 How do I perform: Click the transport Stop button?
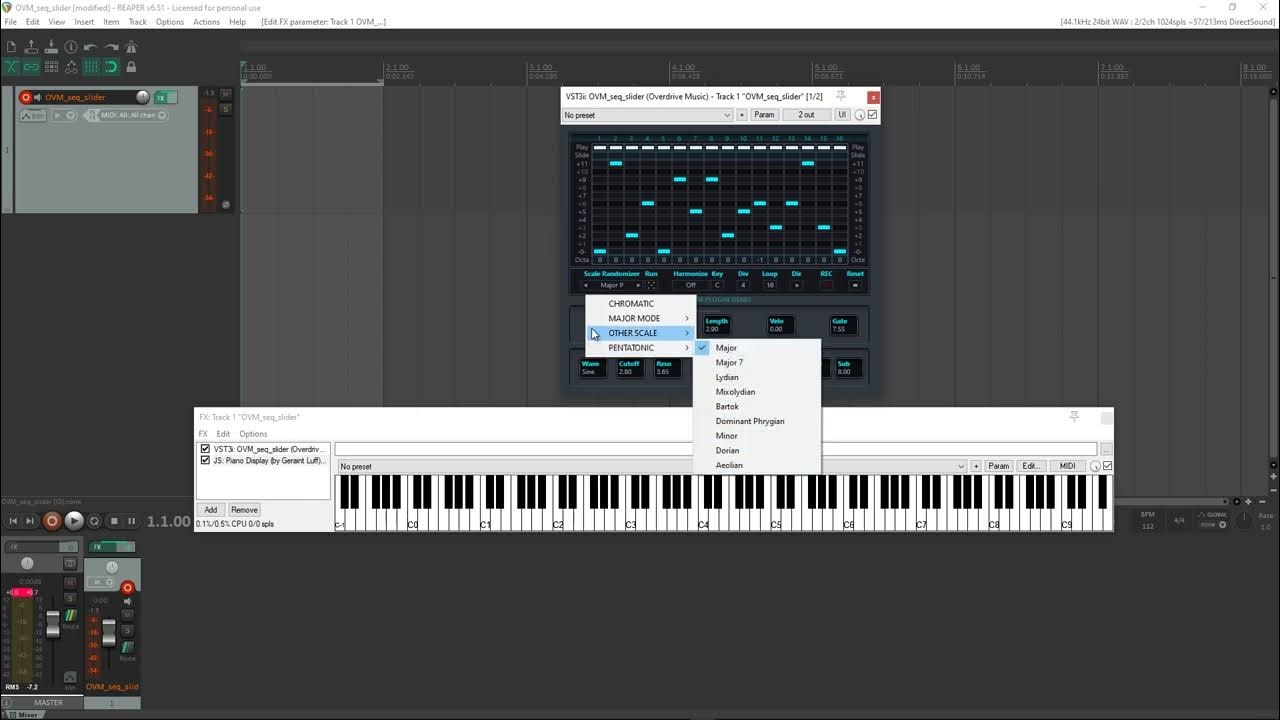[x=114, y=521]
